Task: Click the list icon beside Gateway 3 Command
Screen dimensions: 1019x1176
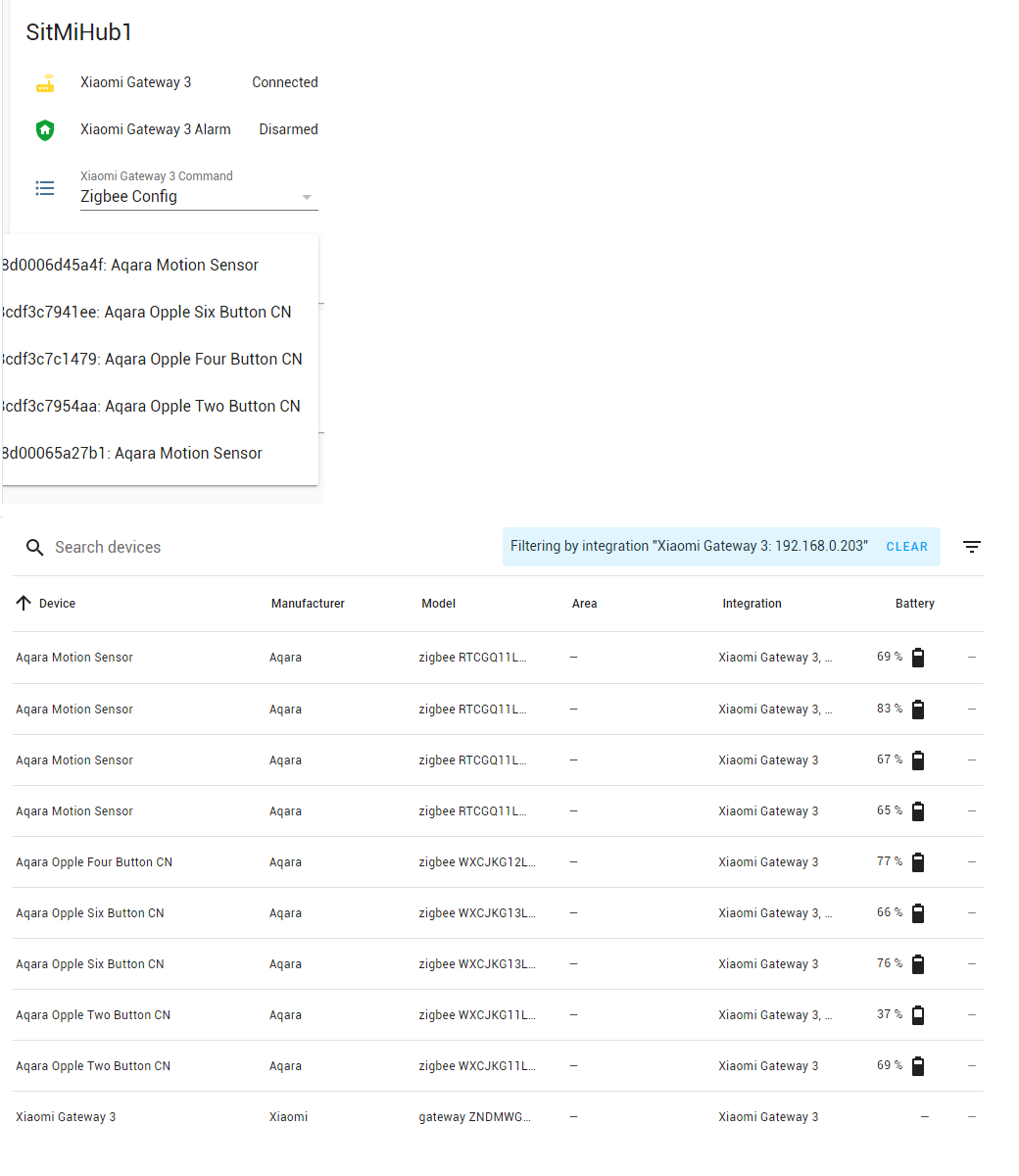Action: pyautogui.click(x=45, y=188)
